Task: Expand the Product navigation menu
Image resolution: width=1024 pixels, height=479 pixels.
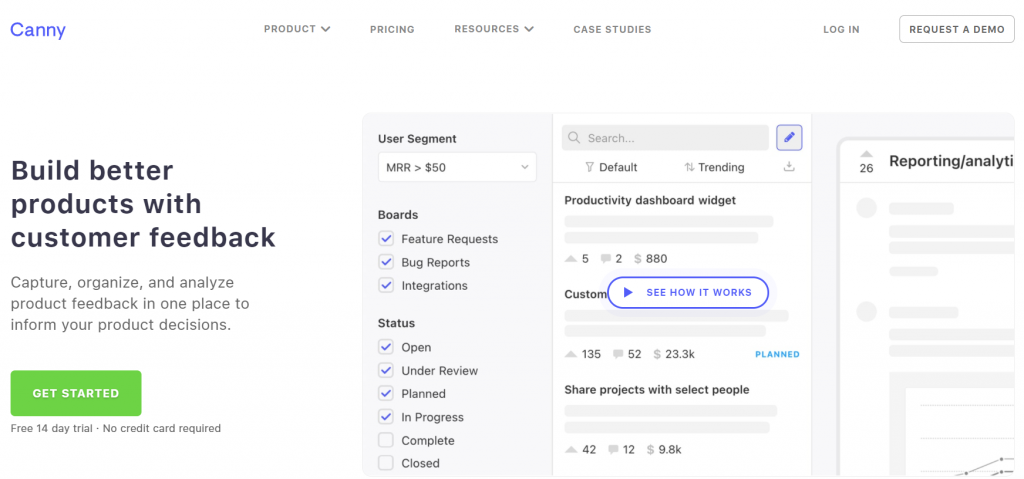Action: [x=297, y=29]
